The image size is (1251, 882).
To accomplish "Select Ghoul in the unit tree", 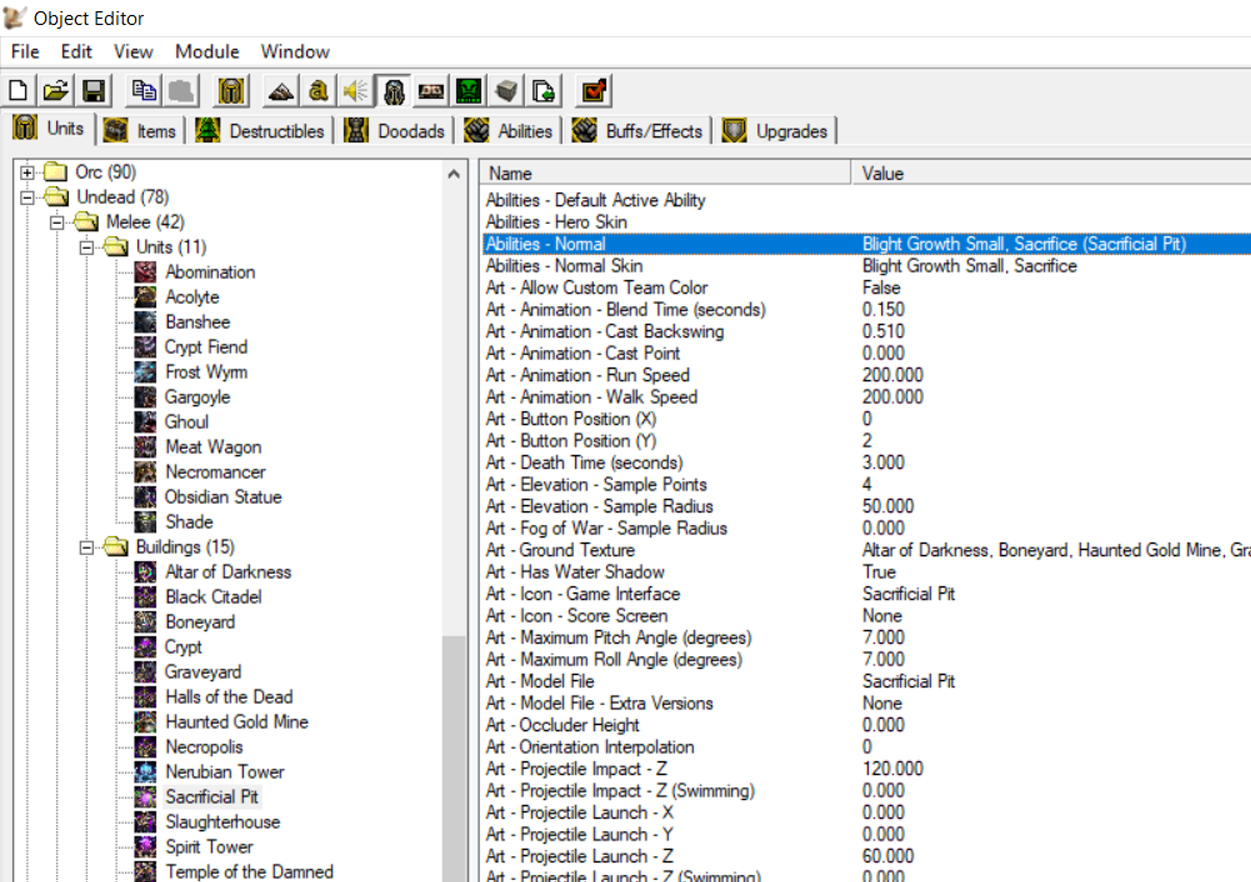I will [x=187, y=422].
